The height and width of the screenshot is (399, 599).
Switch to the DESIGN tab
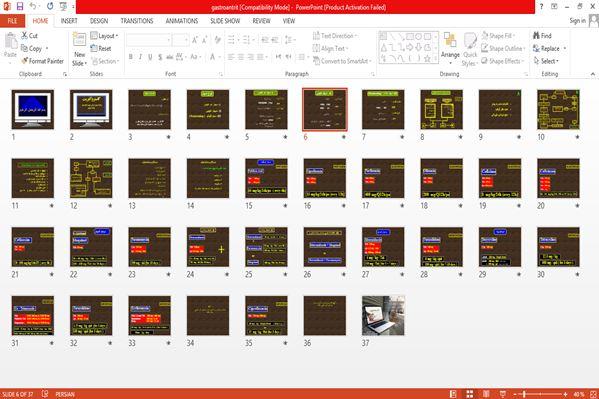(x=99, y=21)
